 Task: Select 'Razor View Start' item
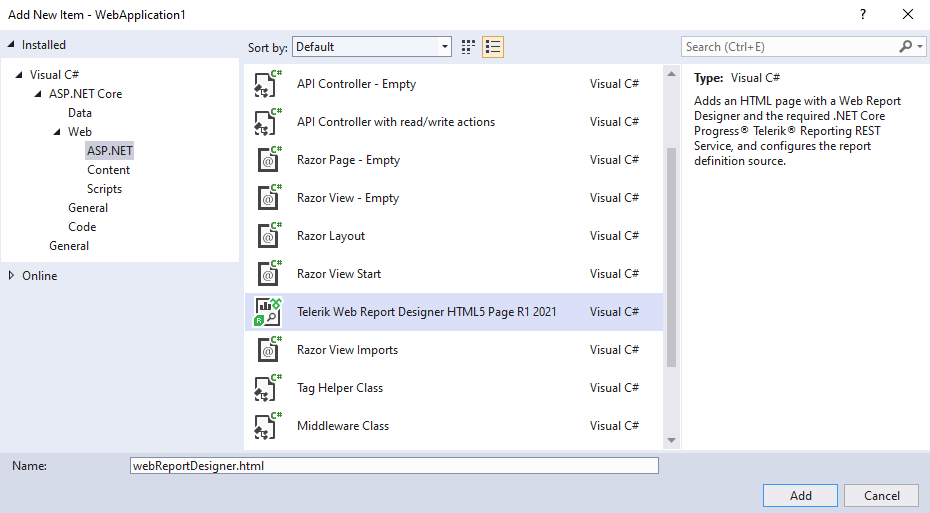[454, 273]
